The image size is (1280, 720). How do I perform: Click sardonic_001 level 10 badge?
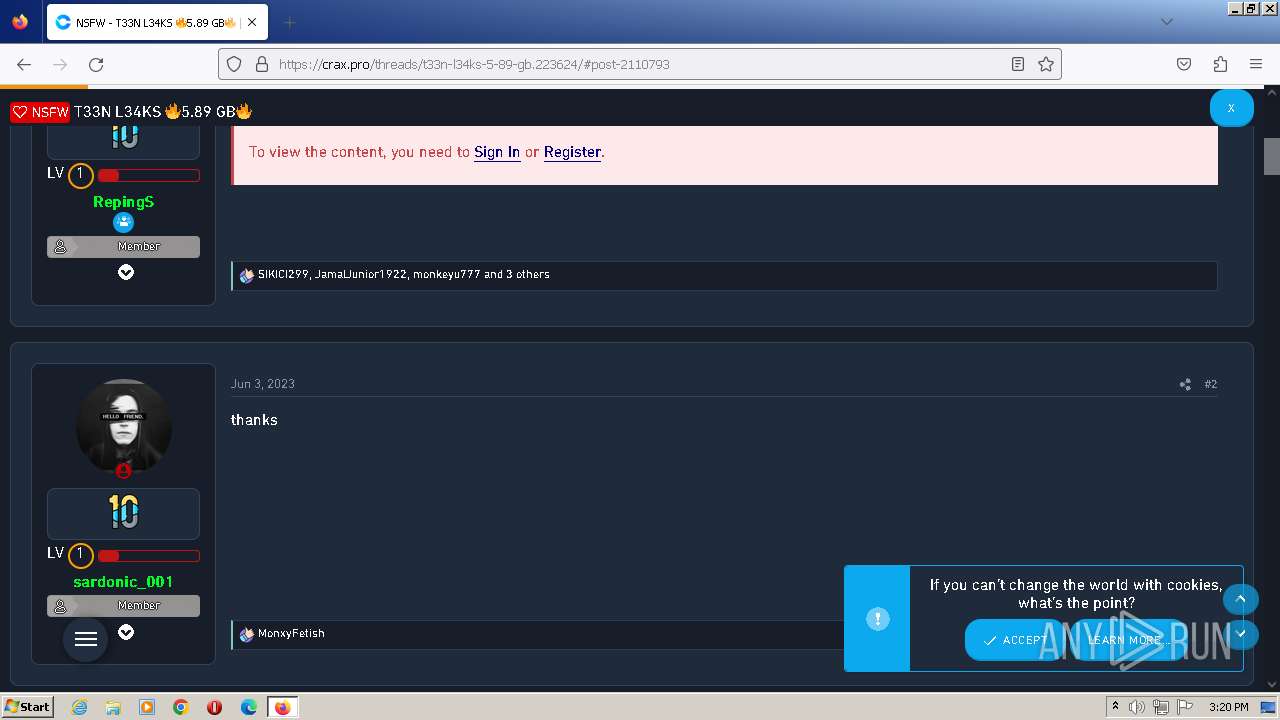point(124,513)
